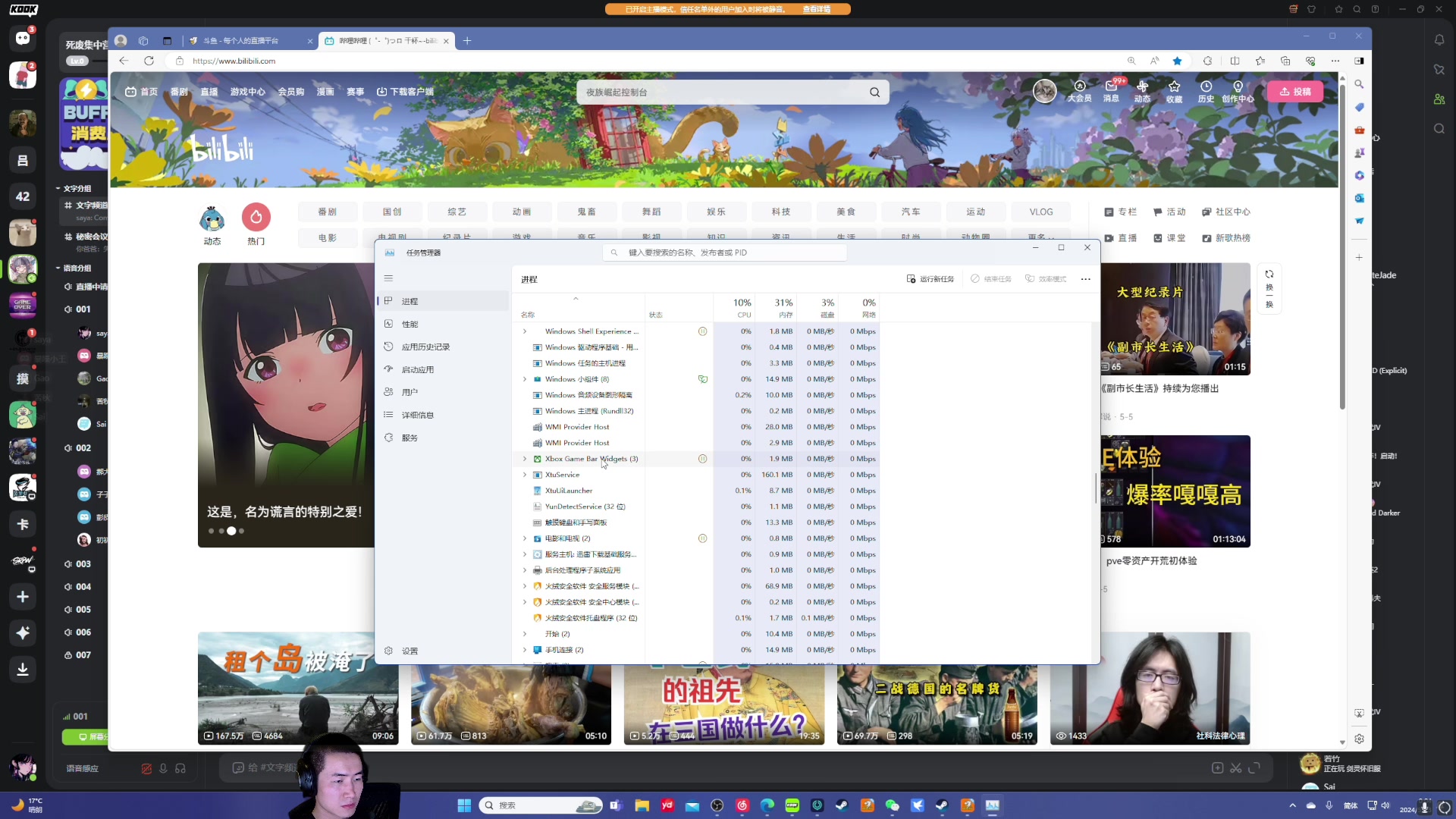The height and width of the screenshot is (819, 1456).
Task: Go back in the browser
Action: click(124, 61)
